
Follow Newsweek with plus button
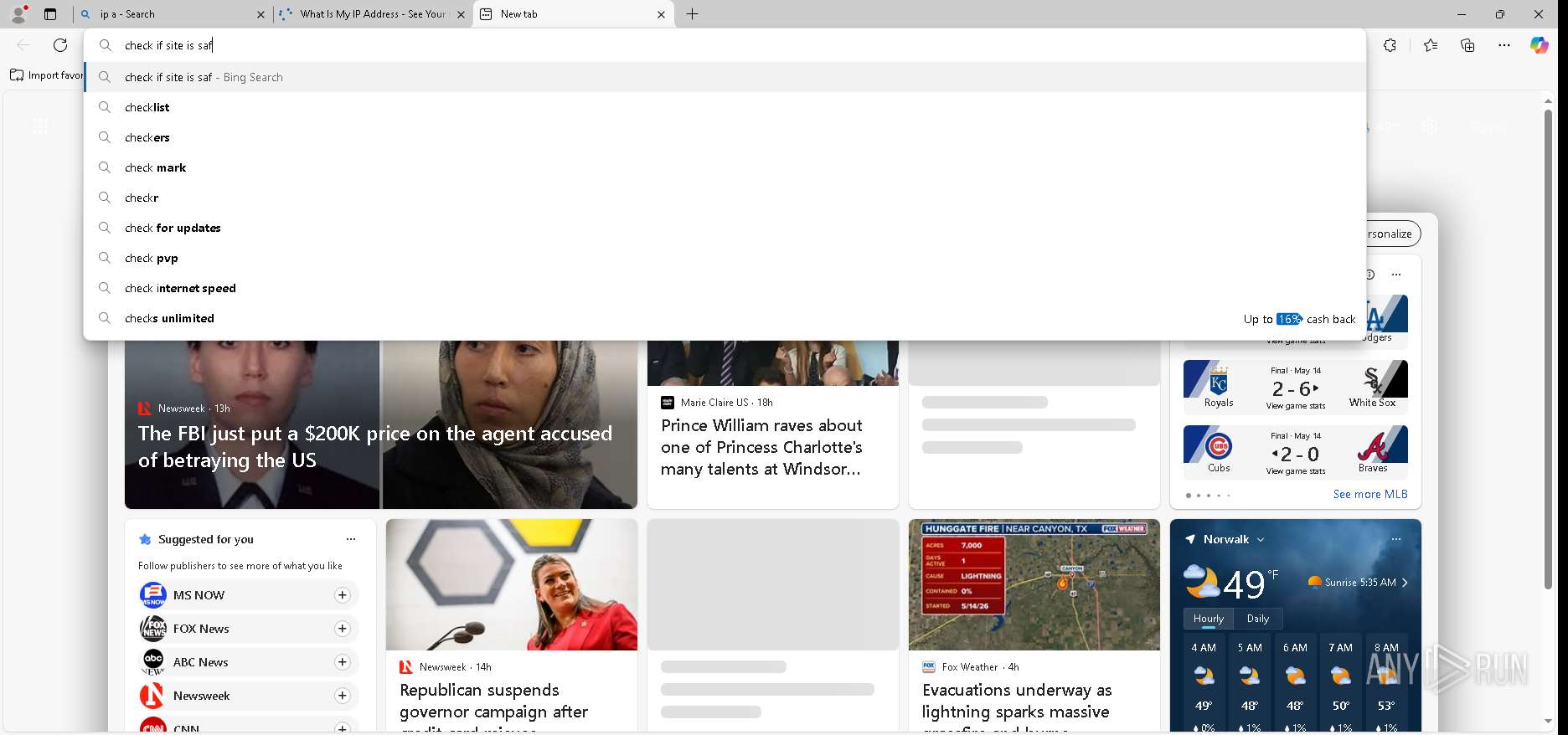click(343, 696)
